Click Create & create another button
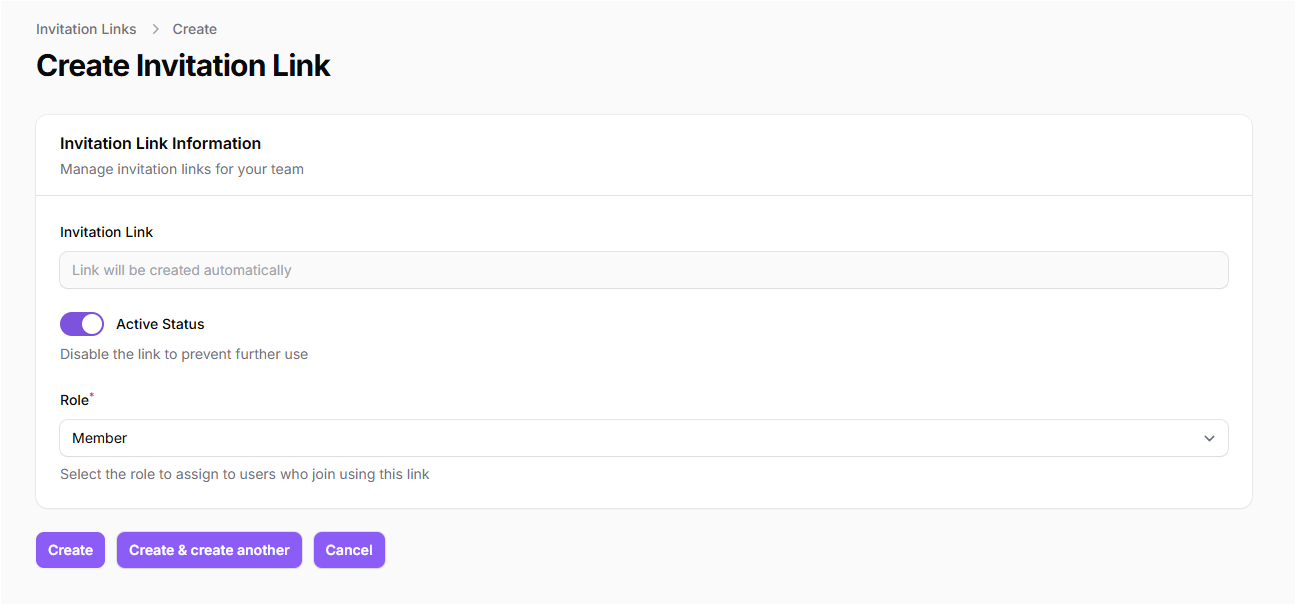Screen dimensions: 1296x605 click(209, 550)
